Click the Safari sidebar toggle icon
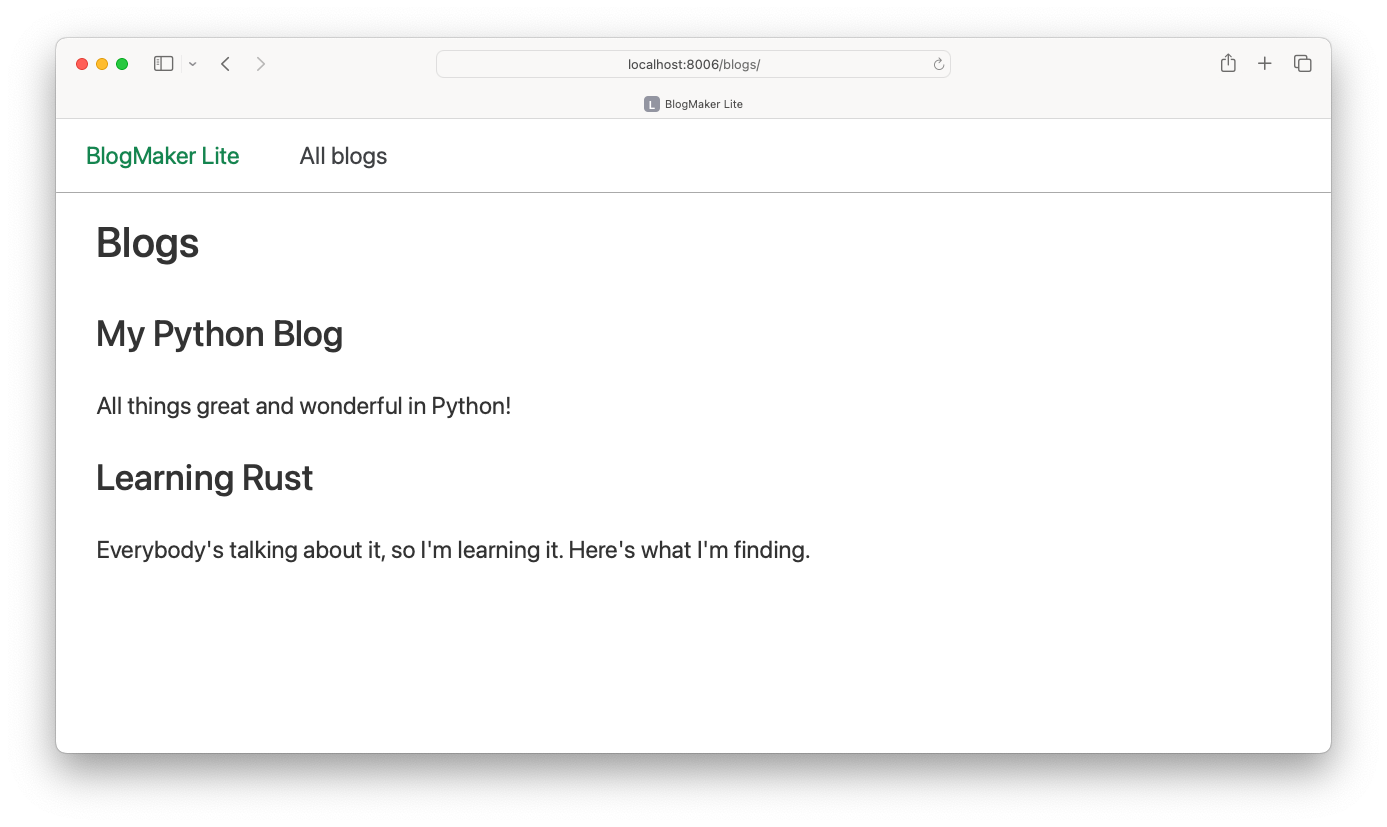The height and width of the screenshot is (827, 1387). 162,63
